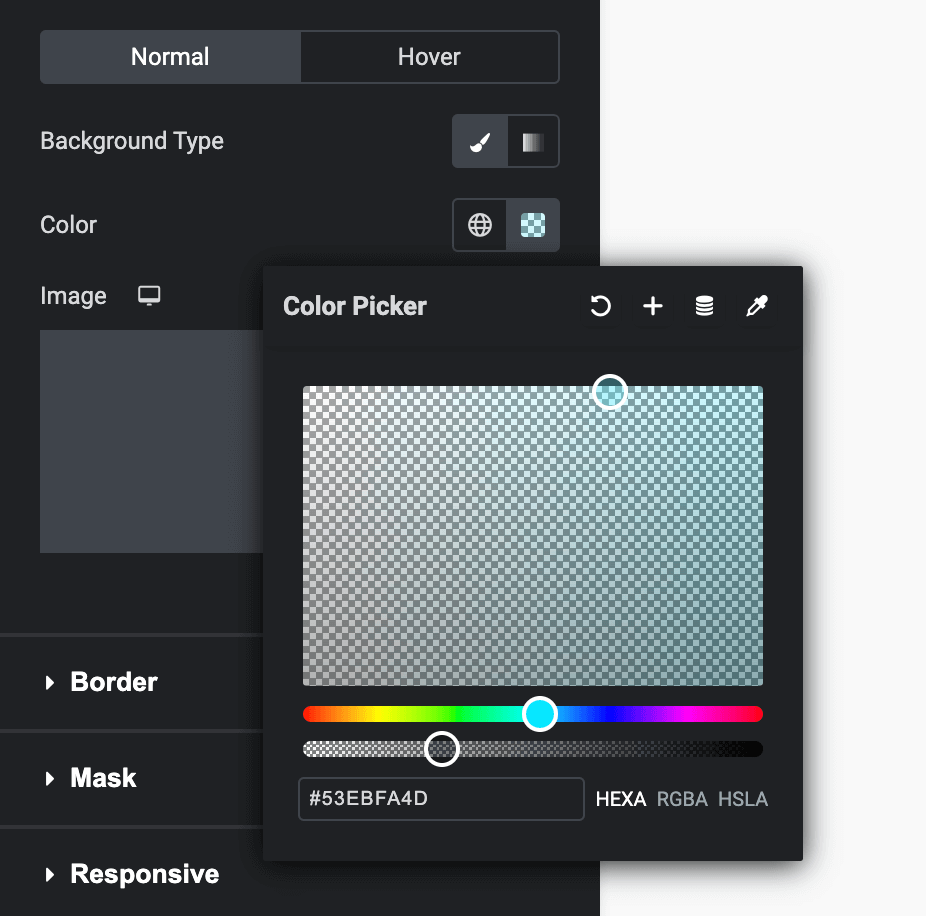This screenshot has height=916, width=926.
Task: Open saved colors with the stack icon
Action: (704, 306)
